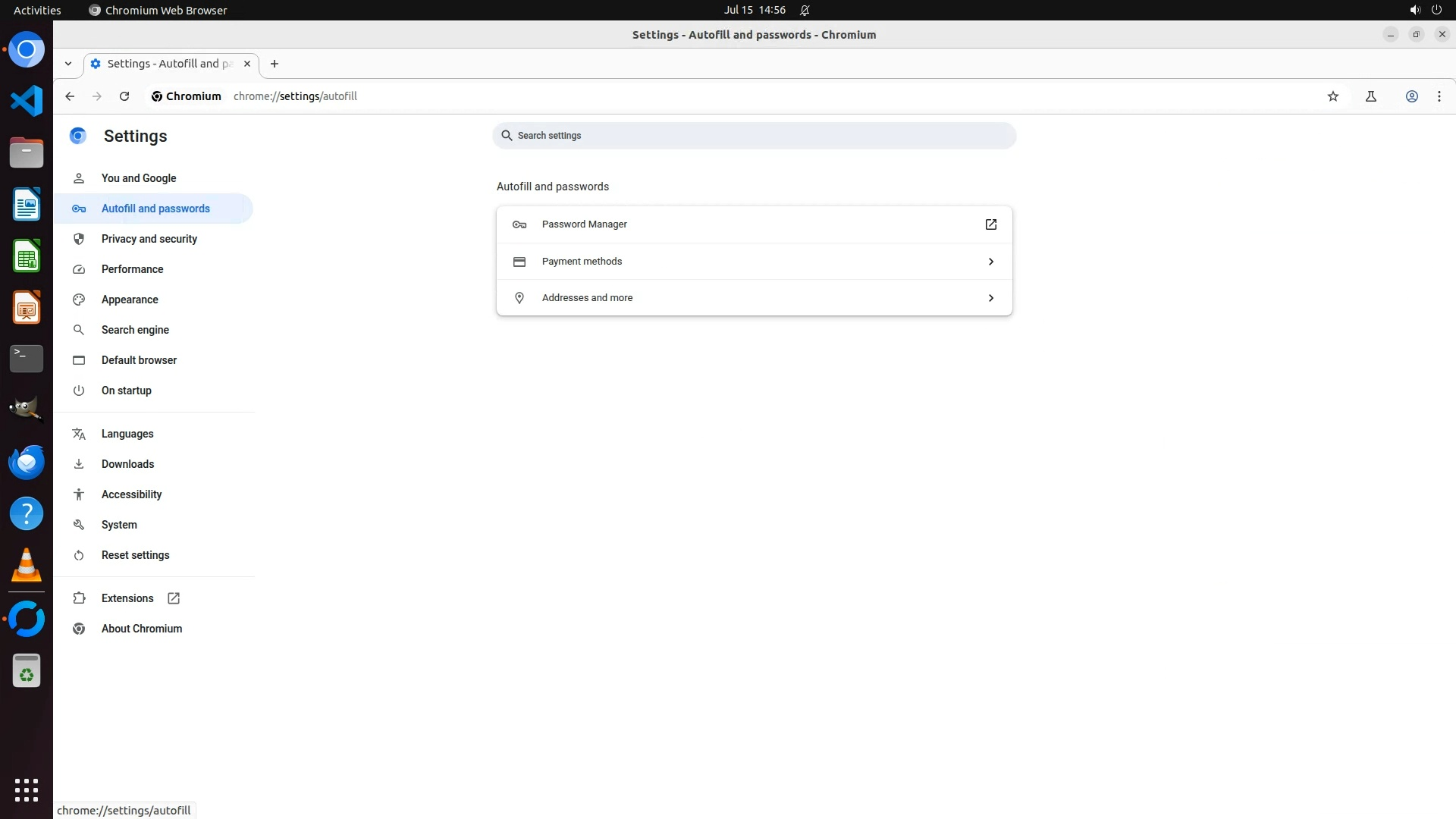Expand Addresses and more chevron
Viewport: 1456px width, 819px height.
click(x=990, y=298)
